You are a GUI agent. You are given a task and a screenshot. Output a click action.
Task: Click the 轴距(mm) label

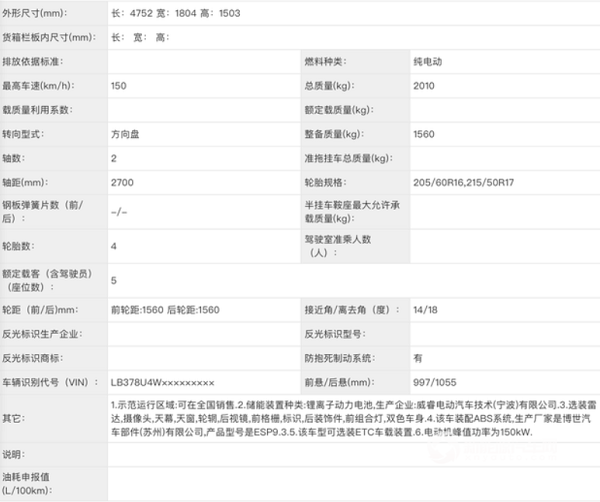(25, 182)
